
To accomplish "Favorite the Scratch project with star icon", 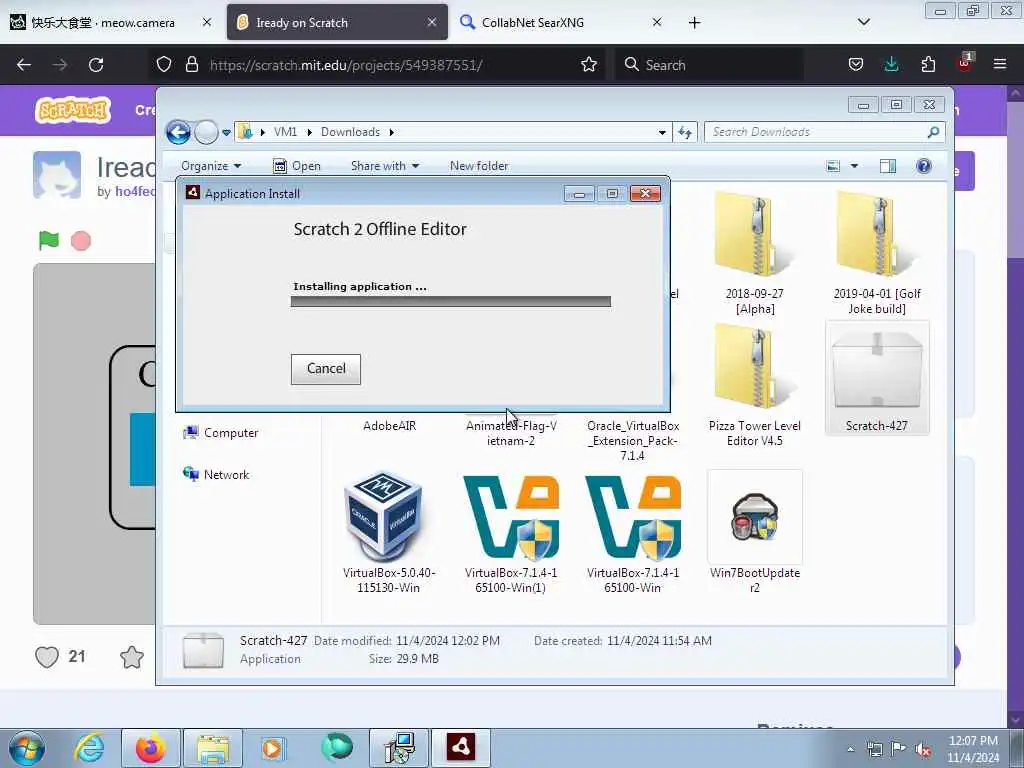I will click(x=131, y=656).
